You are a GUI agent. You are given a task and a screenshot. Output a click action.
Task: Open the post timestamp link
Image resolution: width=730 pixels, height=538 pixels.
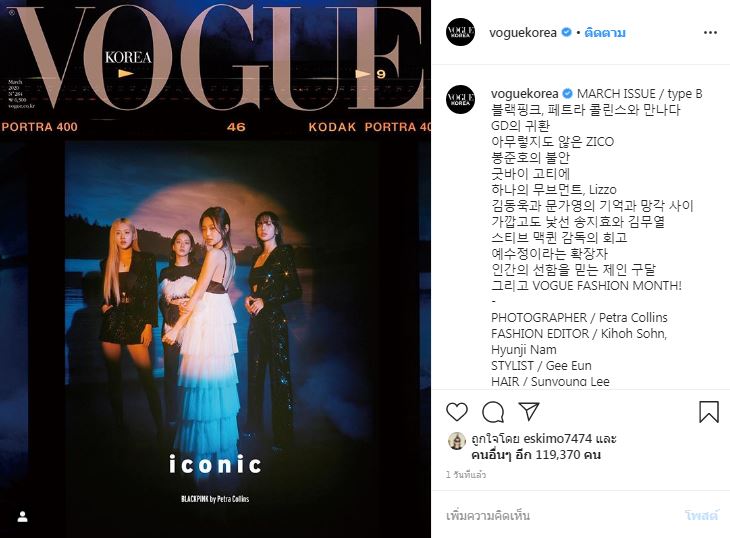pos(466,475)
